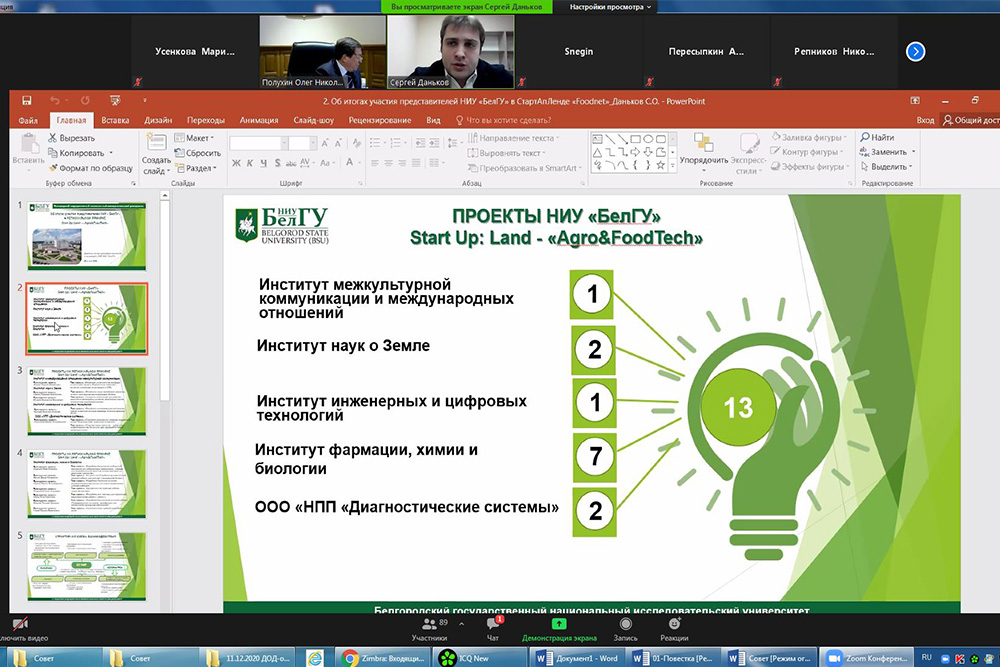Screen dimensions: 1000x667
Task: Open the Анимация ribbon tab
Action: (259, 120)
